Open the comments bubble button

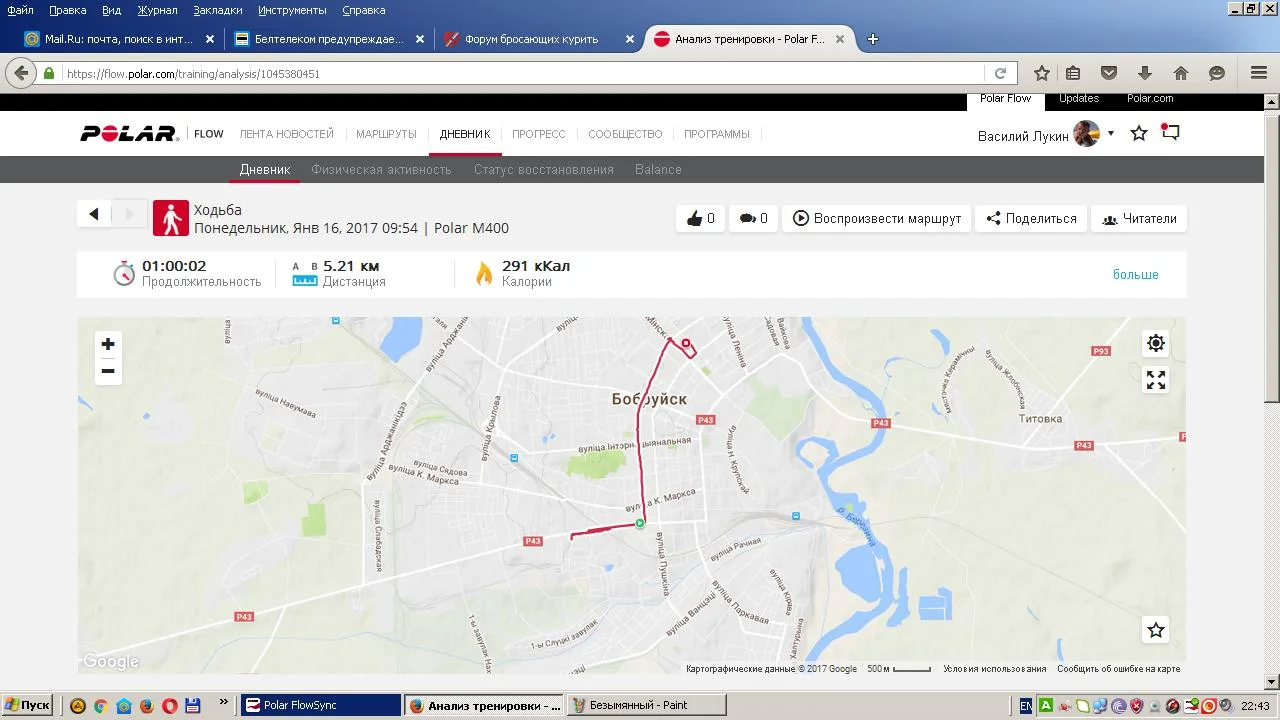pos(754,218)
